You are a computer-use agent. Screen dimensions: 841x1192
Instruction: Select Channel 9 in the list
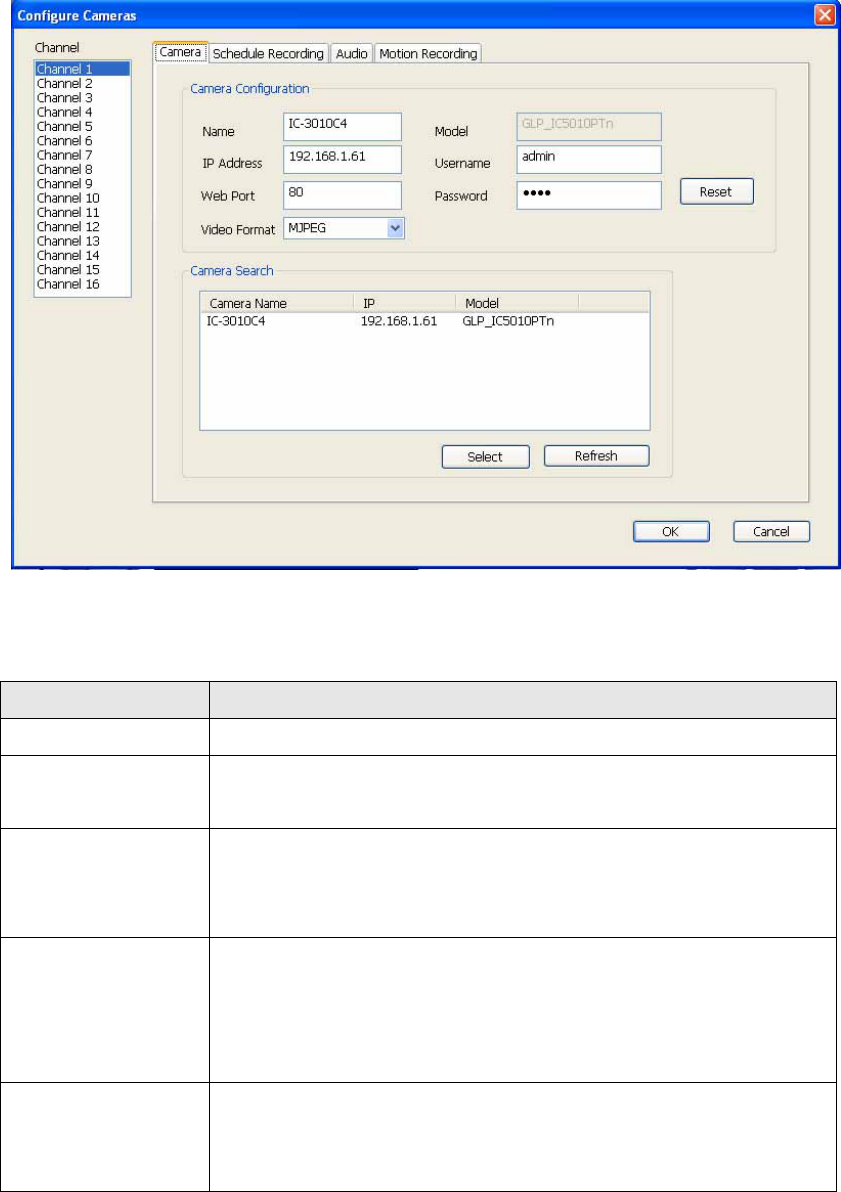pos(82,184)
